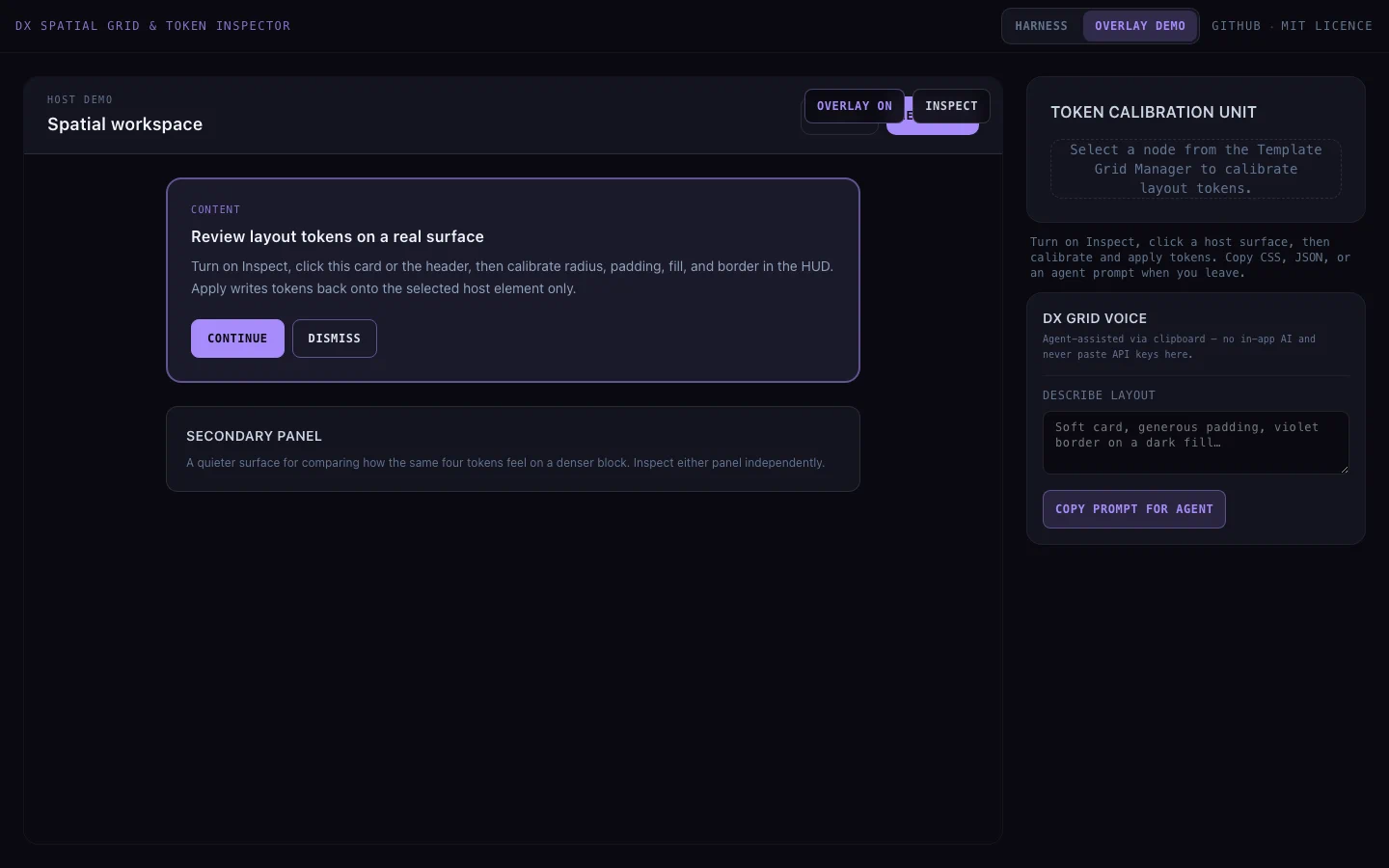Click the DX Grid Voice heading
Screen dimensions: 1389x868
1095,319
